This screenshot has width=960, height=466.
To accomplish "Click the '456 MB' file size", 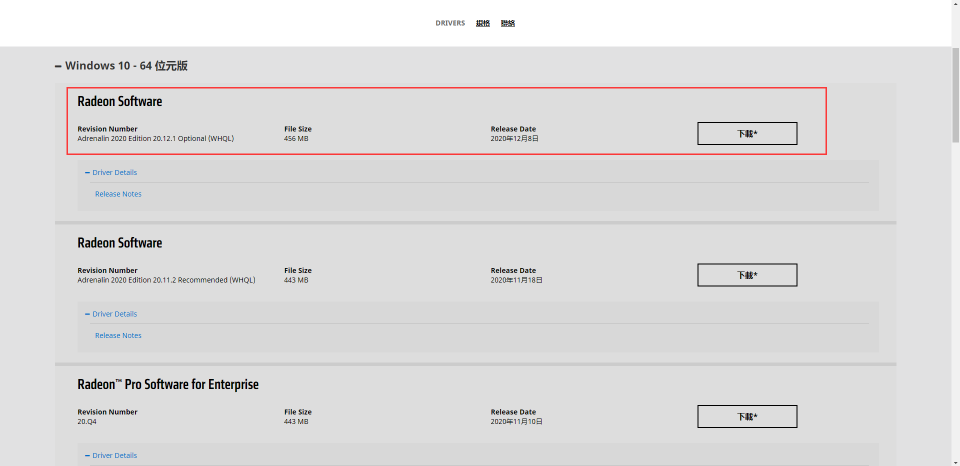I will click(x=296, y=139).
